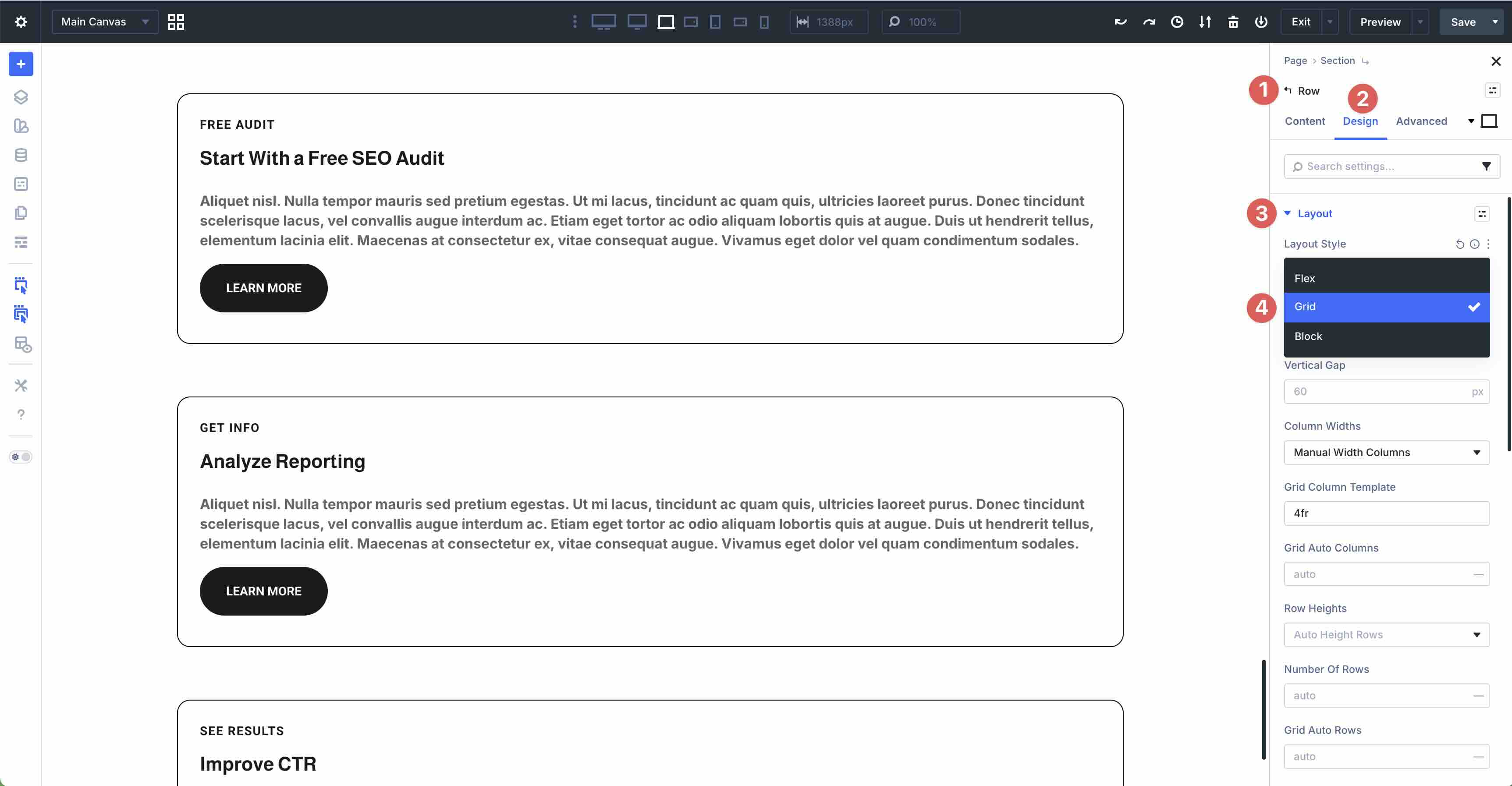Open the wrench settings icon in sidebar
1512x786 pixels.
point(21,385)
